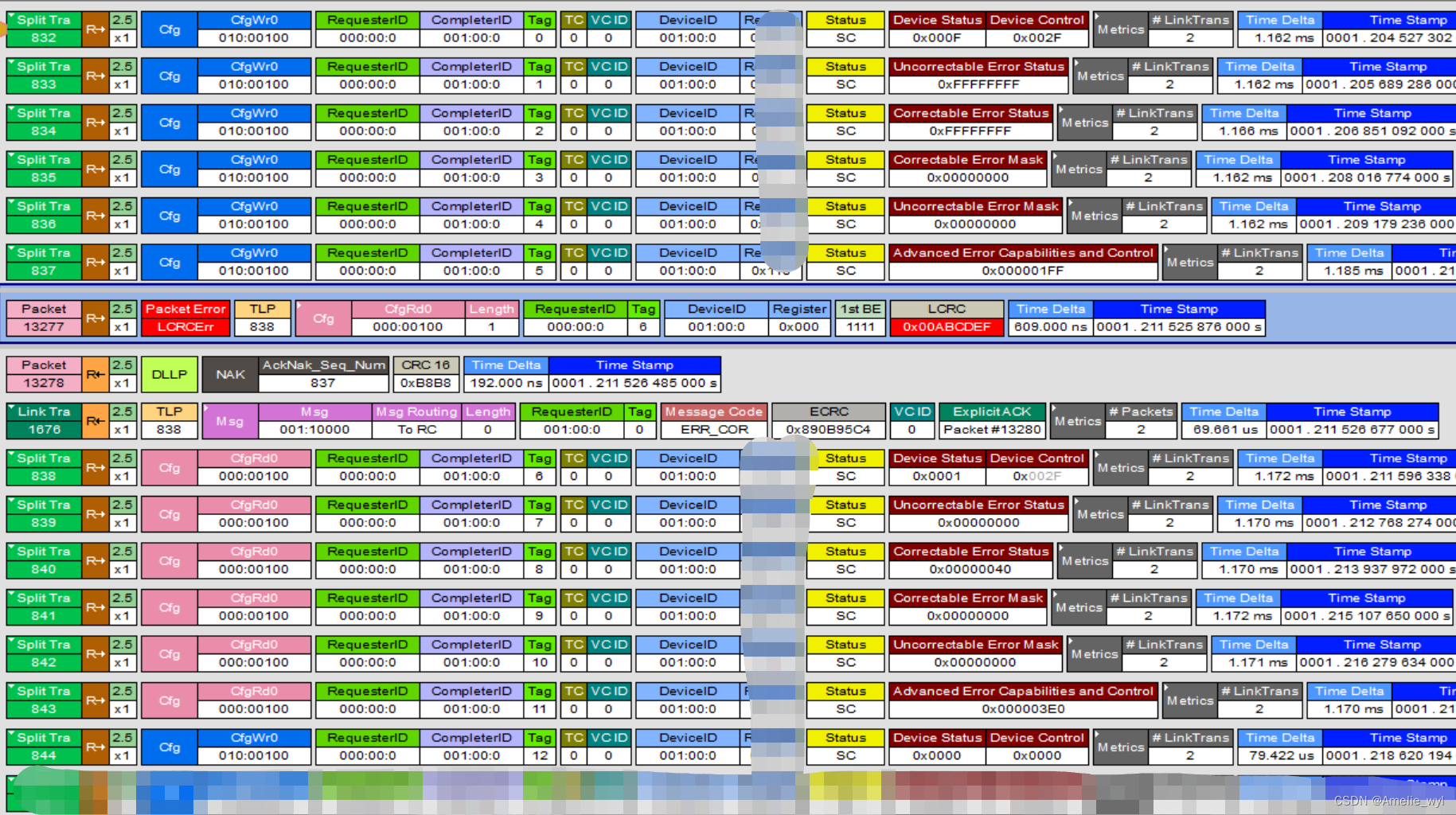The height and width of the screenshot is (815, 1456).
Task: Click the Time Delta 69.661 us cell
Action: (1224, 421)
